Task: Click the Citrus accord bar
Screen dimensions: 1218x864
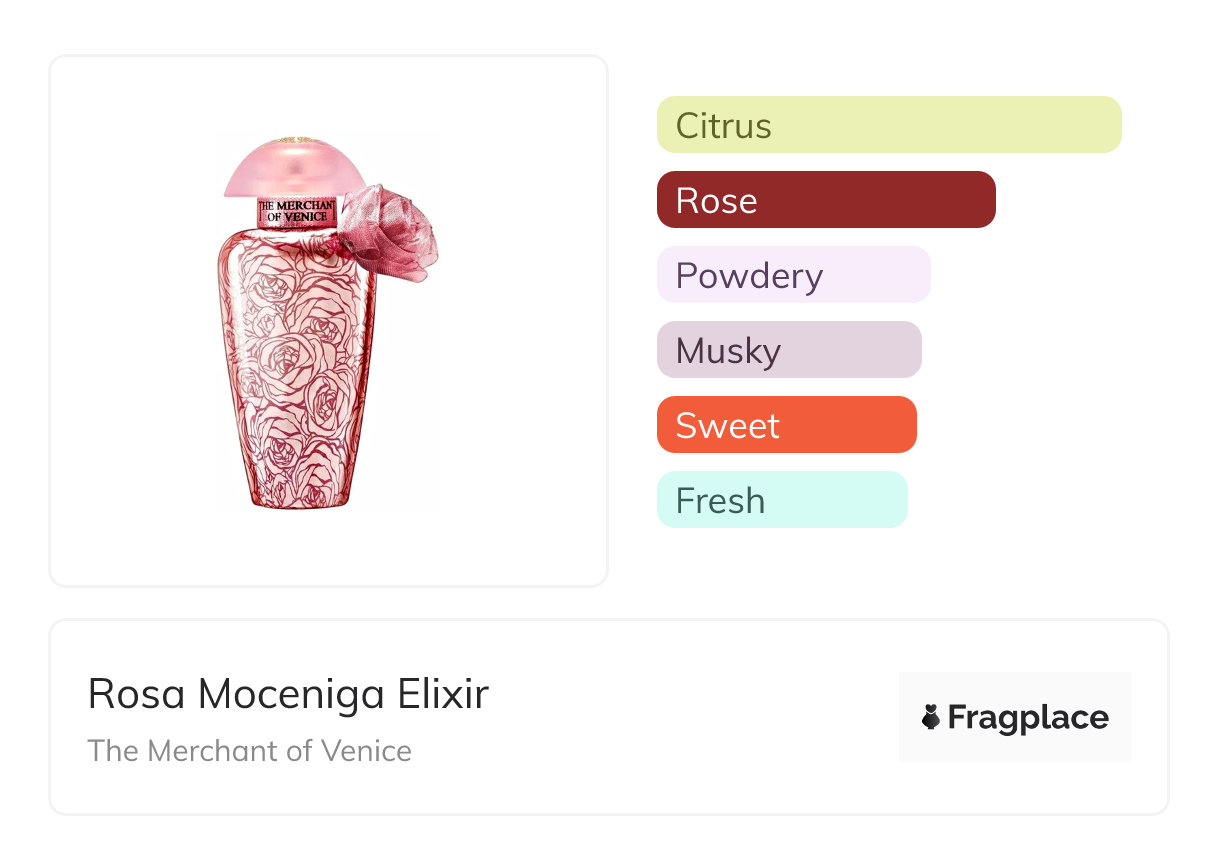Action: pyautogui.click(x=888, y=125)
